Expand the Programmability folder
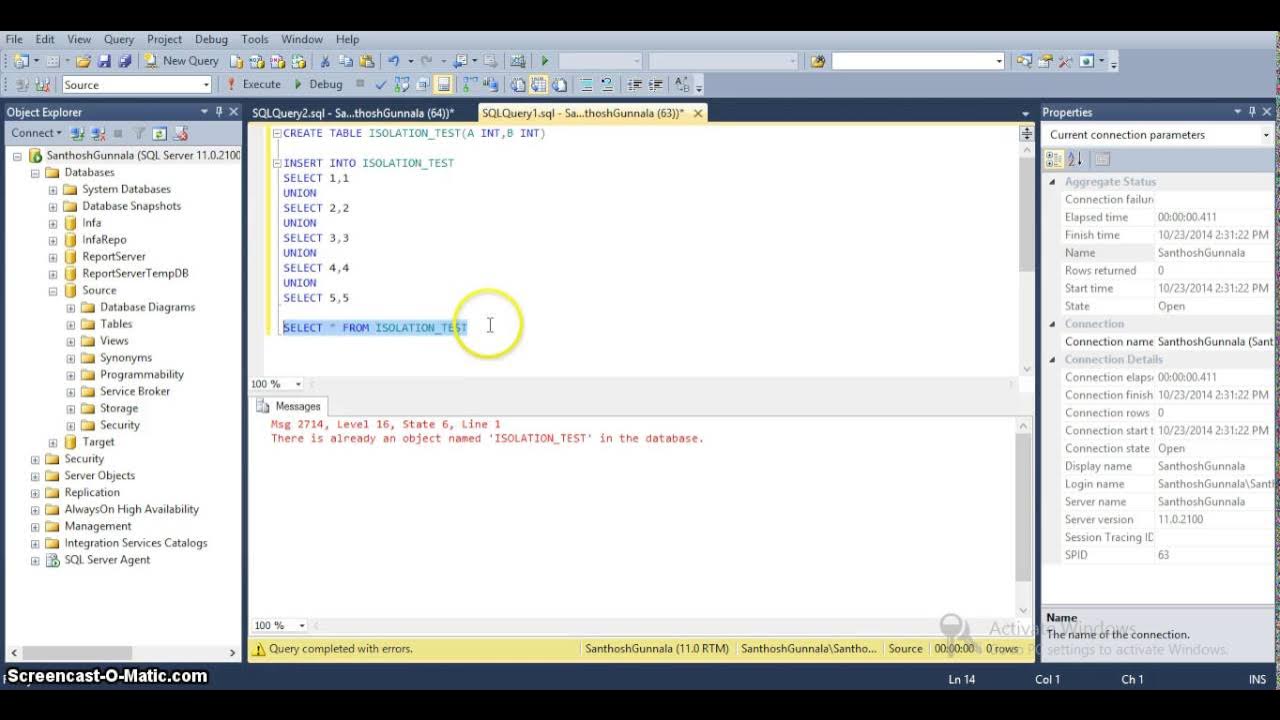This screenshot has width=1280, height=720. click(72, 375)
